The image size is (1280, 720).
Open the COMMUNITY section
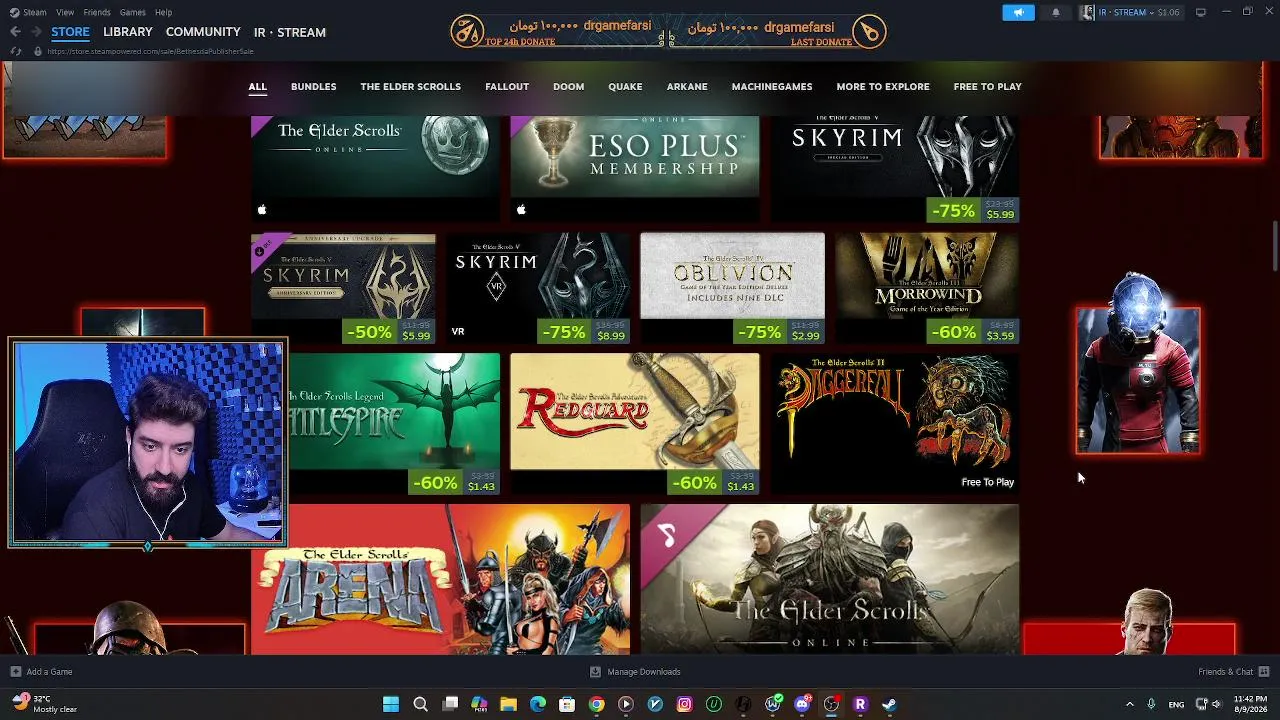click(203, 32)
